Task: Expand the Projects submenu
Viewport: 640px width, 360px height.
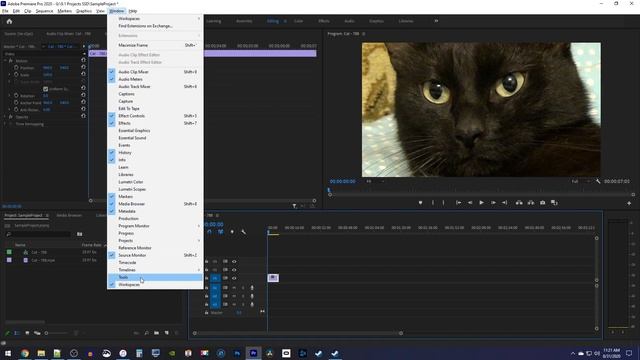Action: (155, 241)
